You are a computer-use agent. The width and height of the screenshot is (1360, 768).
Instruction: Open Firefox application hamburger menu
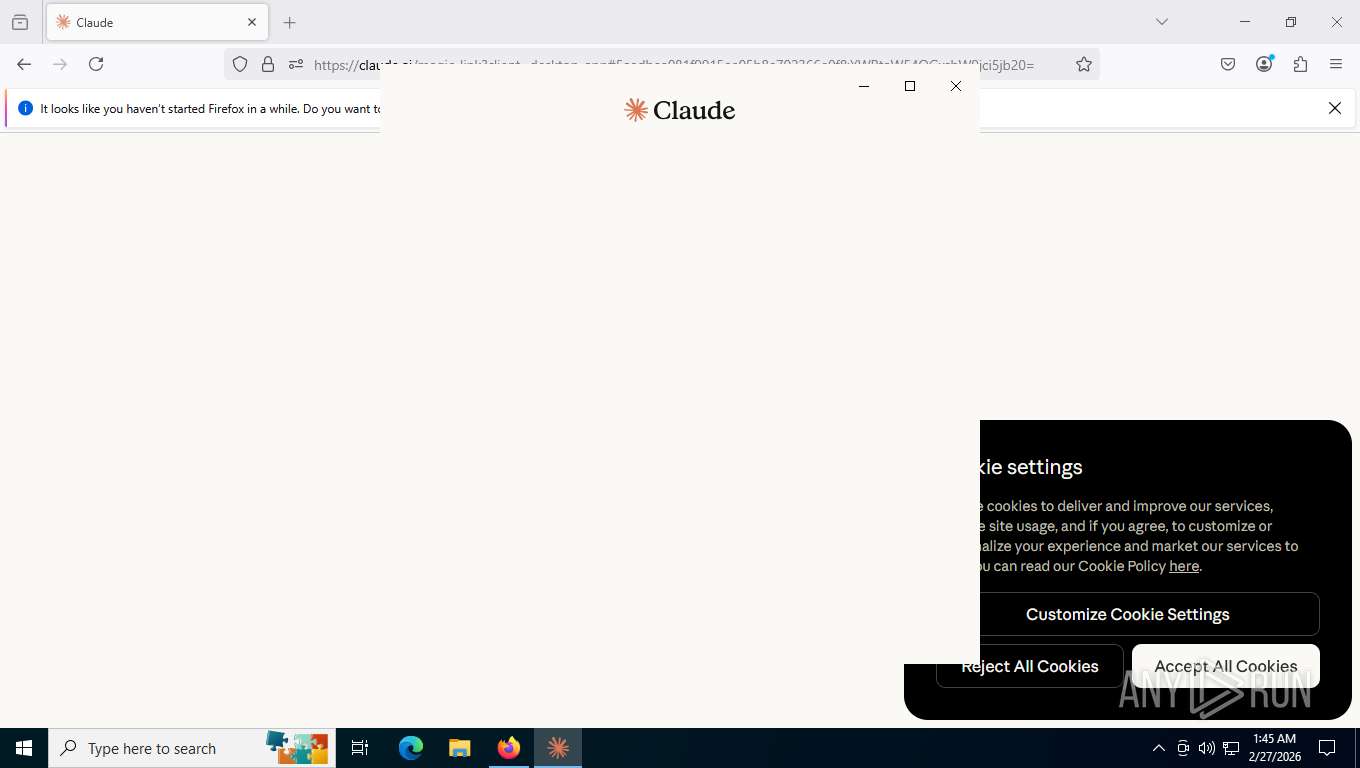(1336, 64)
